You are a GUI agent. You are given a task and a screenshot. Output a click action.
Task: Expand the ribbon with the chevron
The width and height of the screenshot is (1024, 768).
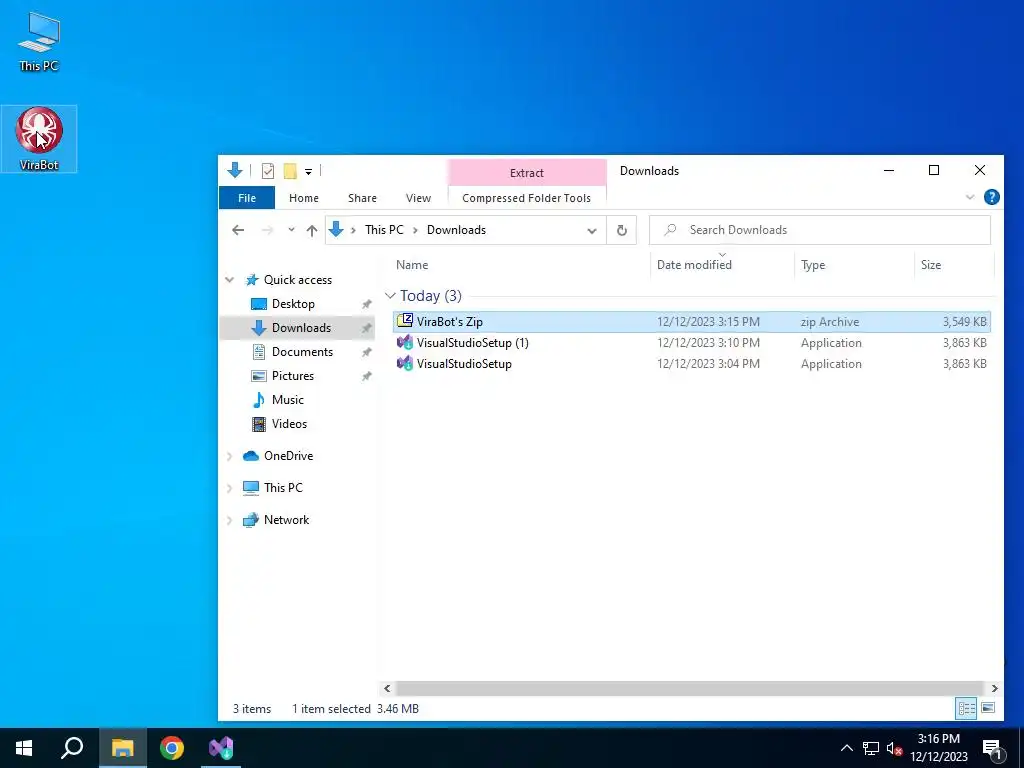970,197
